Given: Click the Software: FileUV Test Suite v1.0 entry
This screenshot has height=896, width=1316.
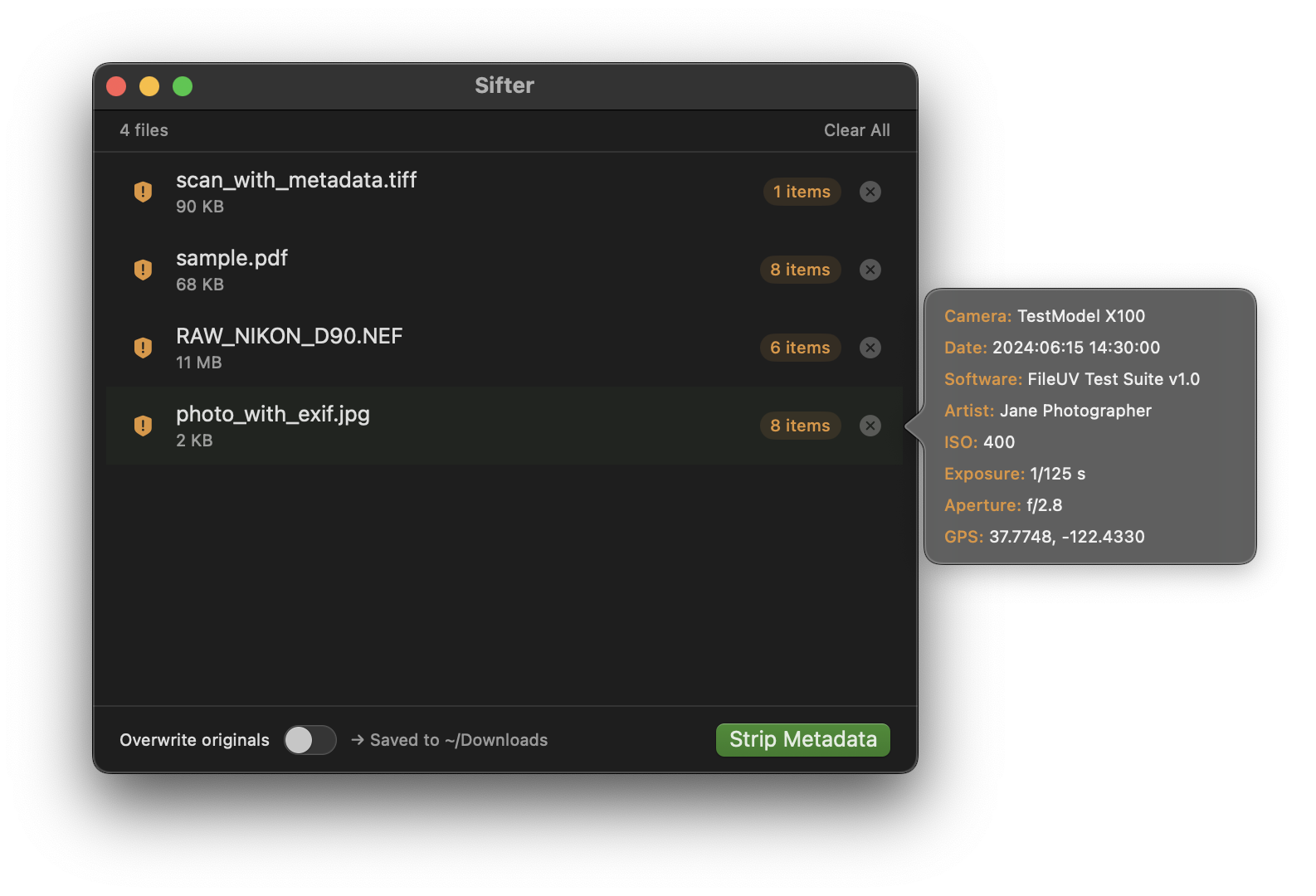Looking at the screenshot, I should [1072, 379].
